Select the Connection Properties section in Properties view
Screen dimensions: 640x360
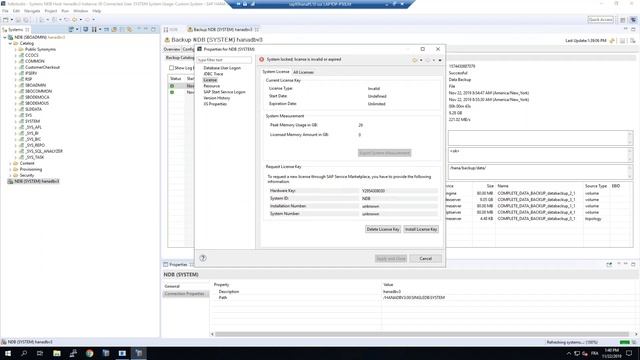click(x=186, y=294)
